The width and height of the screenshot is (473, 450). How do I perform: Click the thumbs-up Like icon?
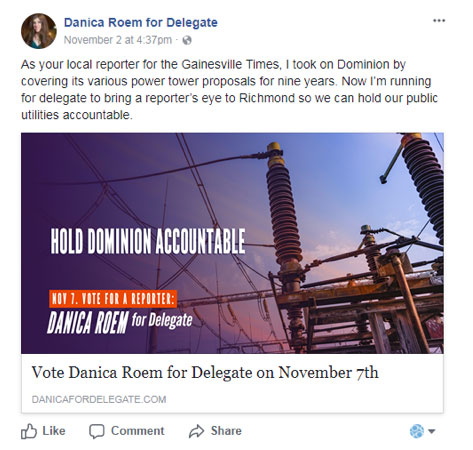[x=29, y=431]
